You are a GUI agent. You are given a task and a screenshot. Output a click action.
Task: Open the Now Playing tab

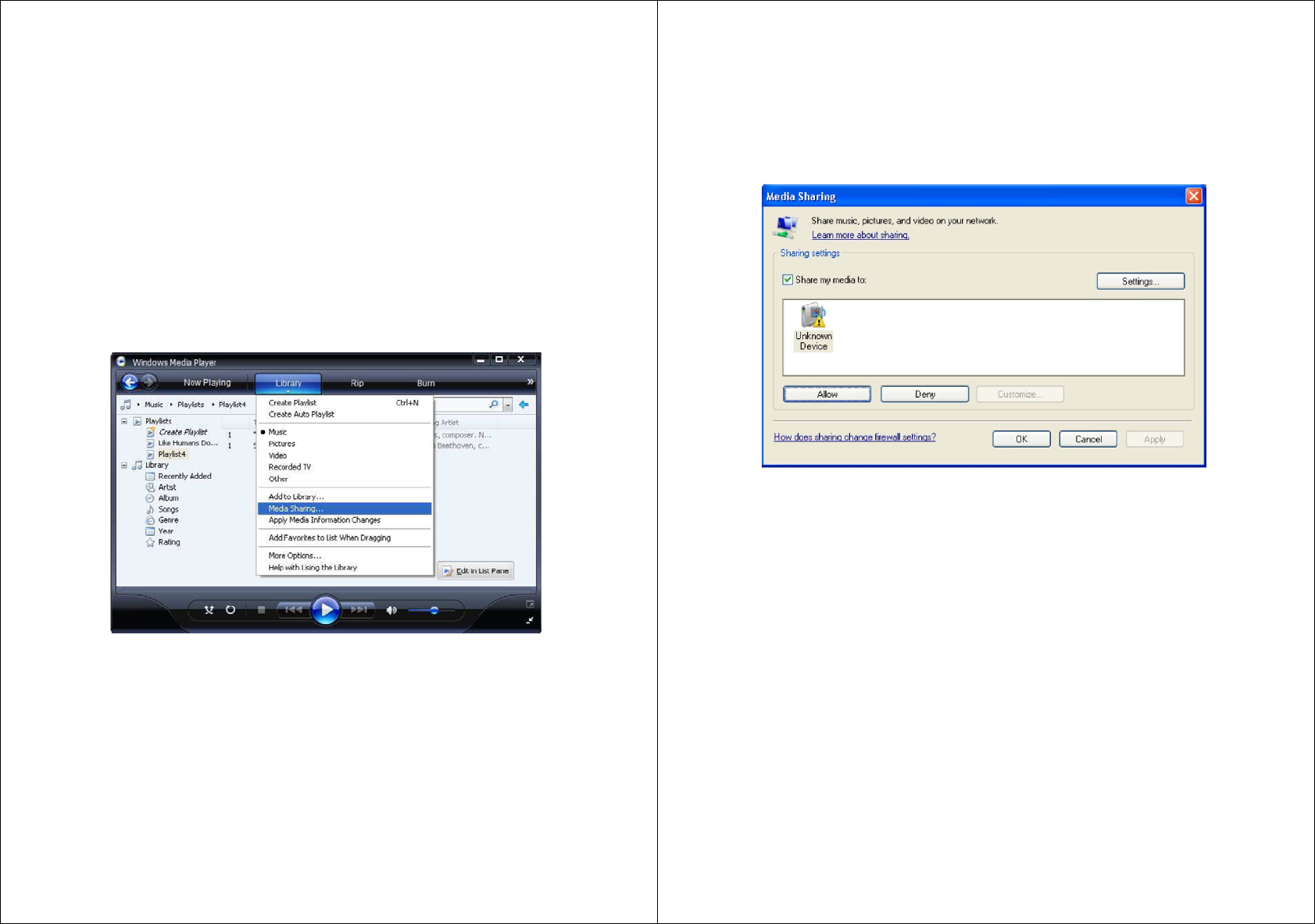(x=207, y=383)
